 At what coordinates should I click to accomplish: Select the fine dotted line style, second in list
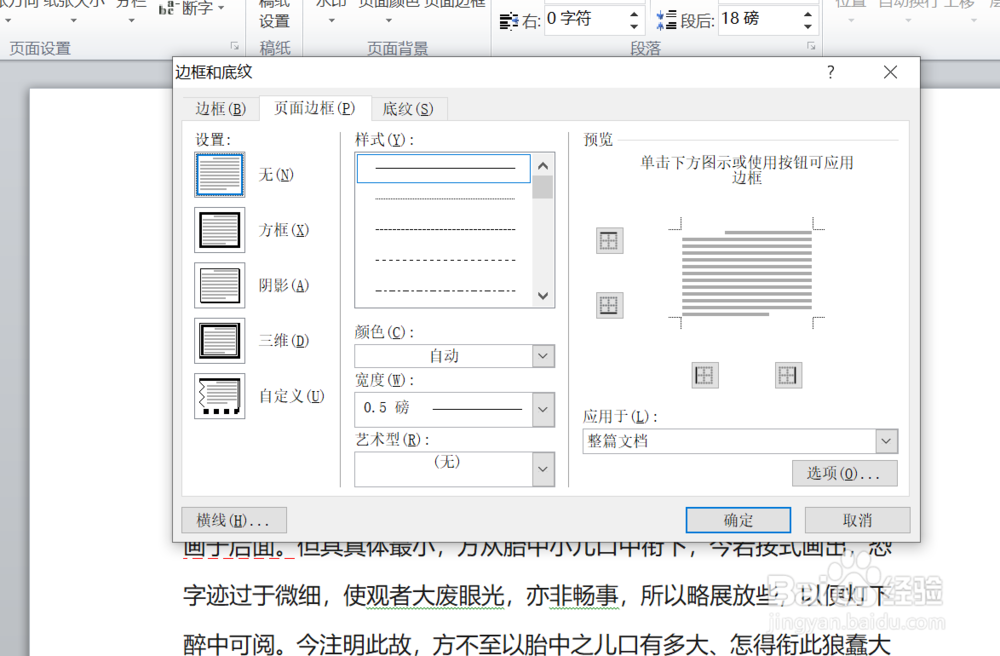click(444, 199)
